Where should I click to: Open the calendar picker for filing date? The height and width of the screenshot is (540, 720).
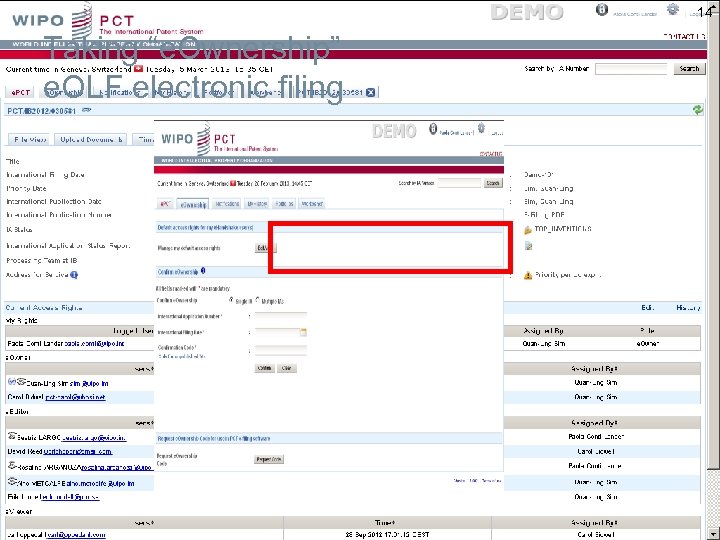pyautogui.click(x=303, y=332)
